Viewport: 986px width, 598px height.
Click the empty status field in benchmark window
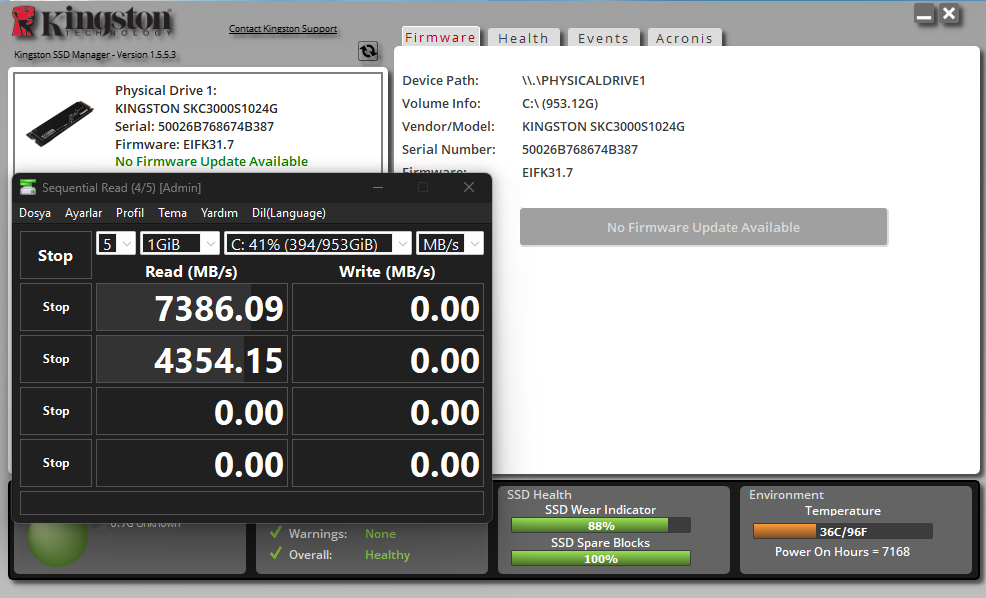(252, 503)
